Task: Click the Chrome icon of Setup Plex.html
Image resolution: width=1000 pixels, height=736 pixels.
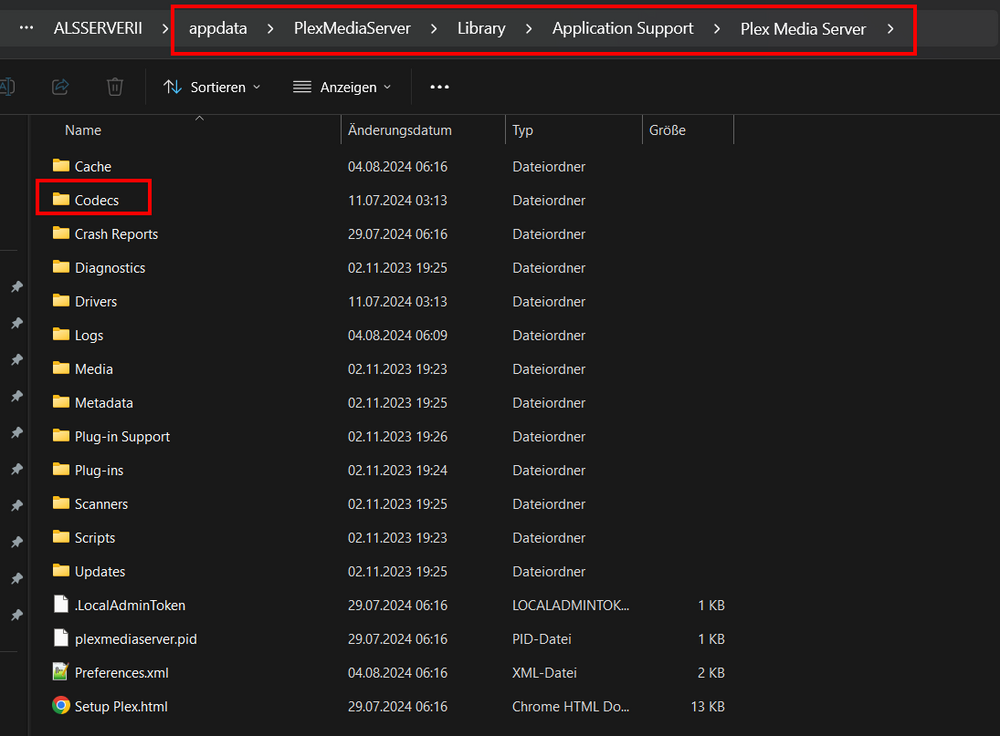Action: [61, 705]
